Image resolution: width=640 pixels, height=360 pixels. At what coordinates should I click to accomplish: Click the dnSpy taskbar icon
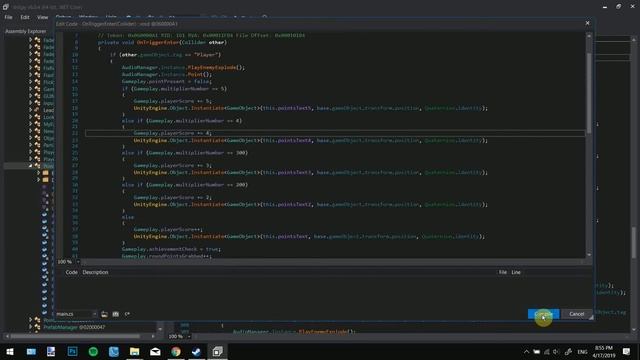[217, 351]
